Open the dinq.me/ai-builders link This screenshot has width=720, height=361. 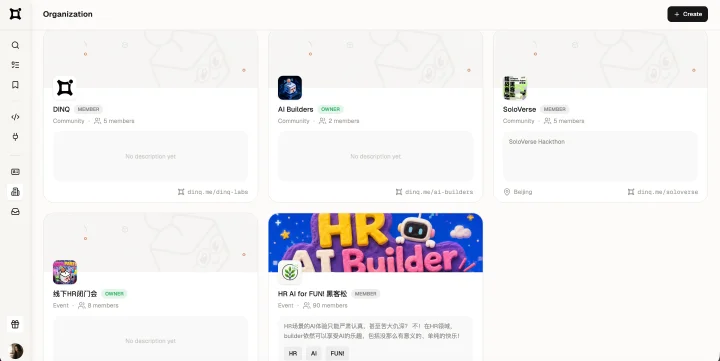tap(434, 192)
